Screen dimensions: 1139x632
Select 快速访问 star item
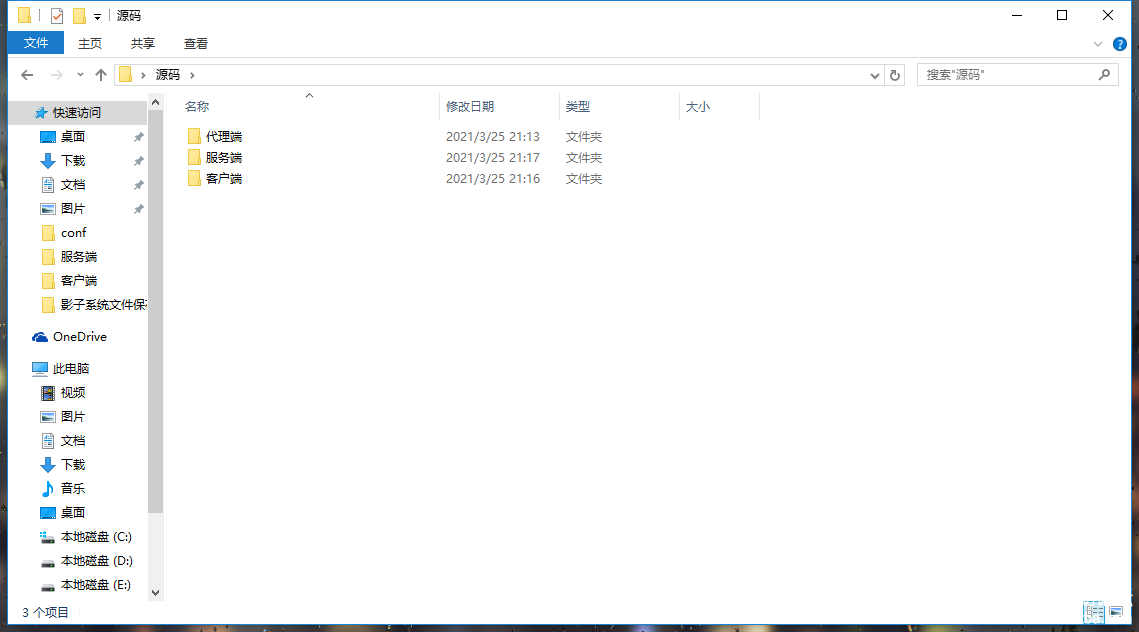pyautogui.click(x=68, y=113)
